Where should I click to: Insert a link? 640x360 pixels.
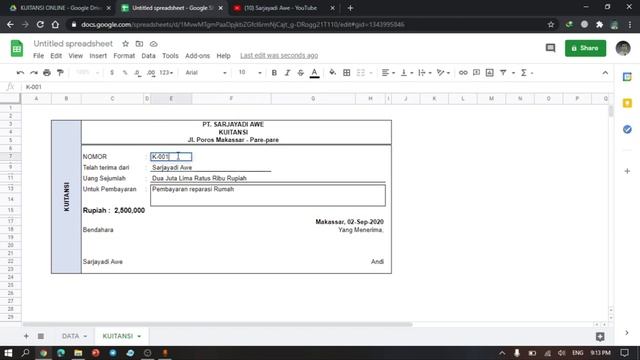click(x=463, y=73)
